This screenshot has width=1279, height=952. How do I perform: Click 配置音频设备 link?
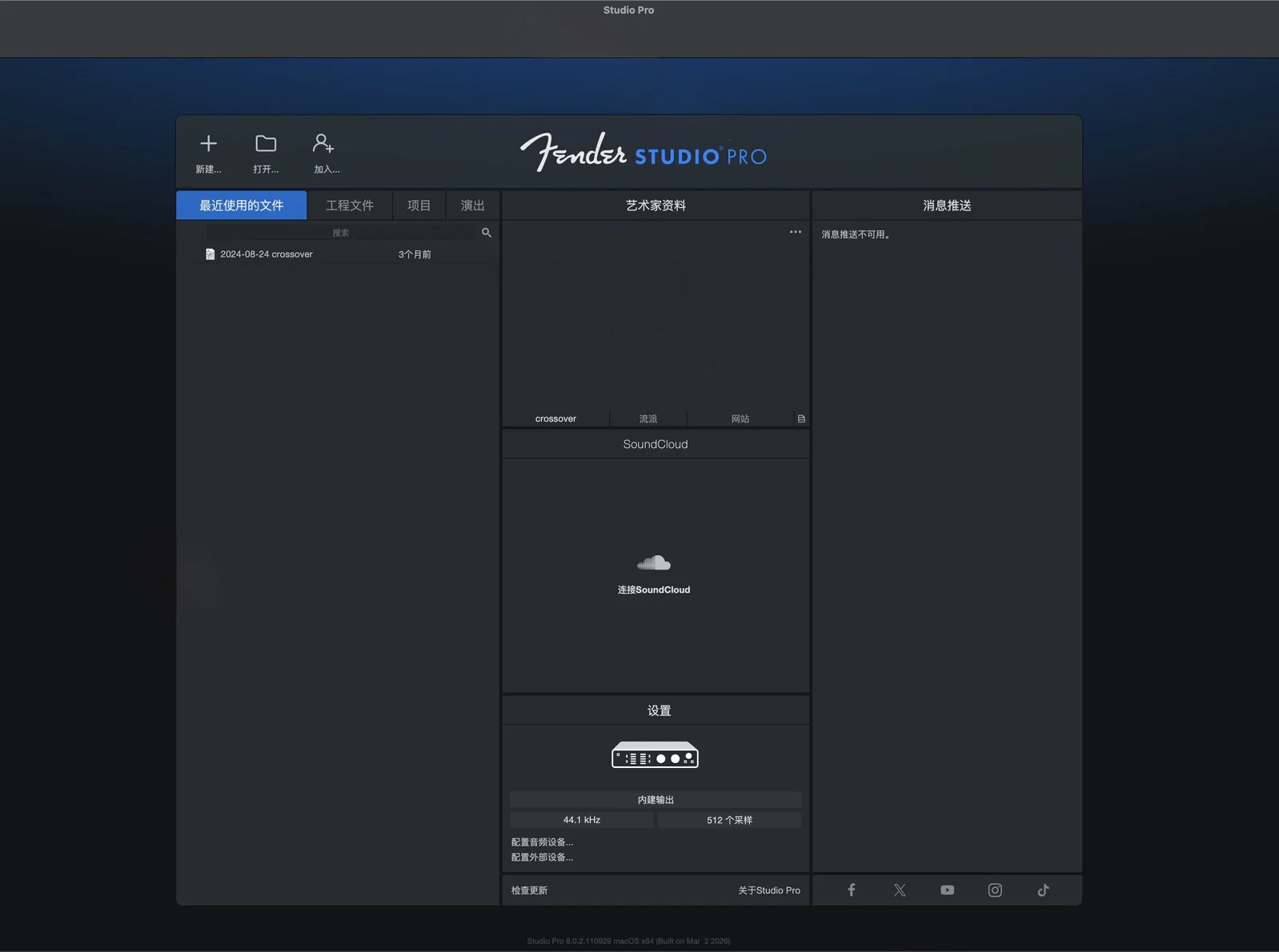[542, 842]
